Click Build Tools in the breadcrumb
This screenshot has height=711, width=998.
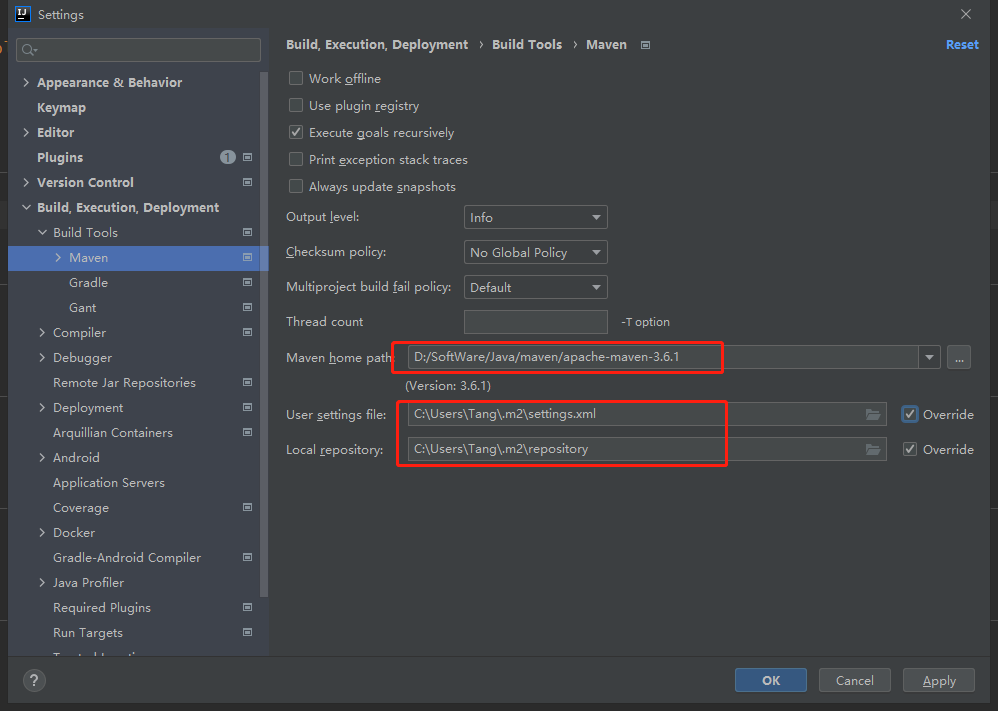[527, 45]
